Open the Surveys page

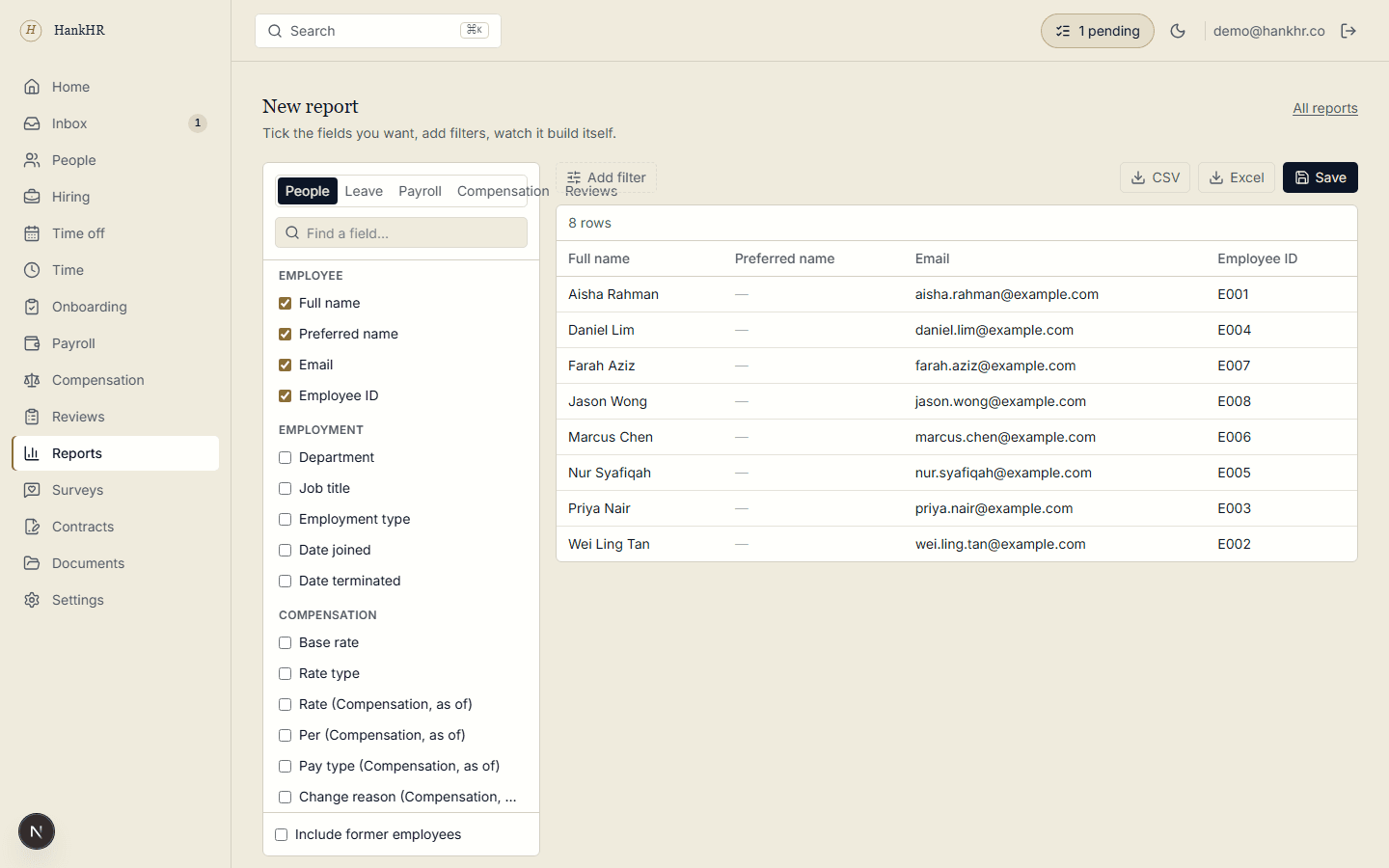[x=116, y=490]
